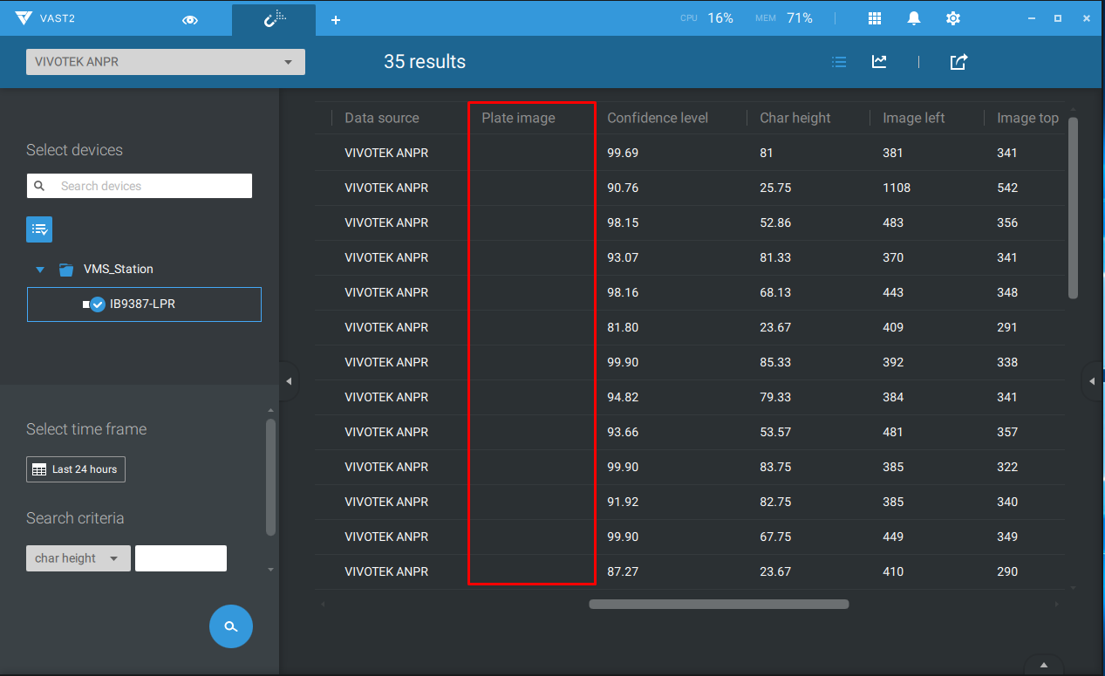Click the magnifier icon in the device search bar

coord(38,186)
